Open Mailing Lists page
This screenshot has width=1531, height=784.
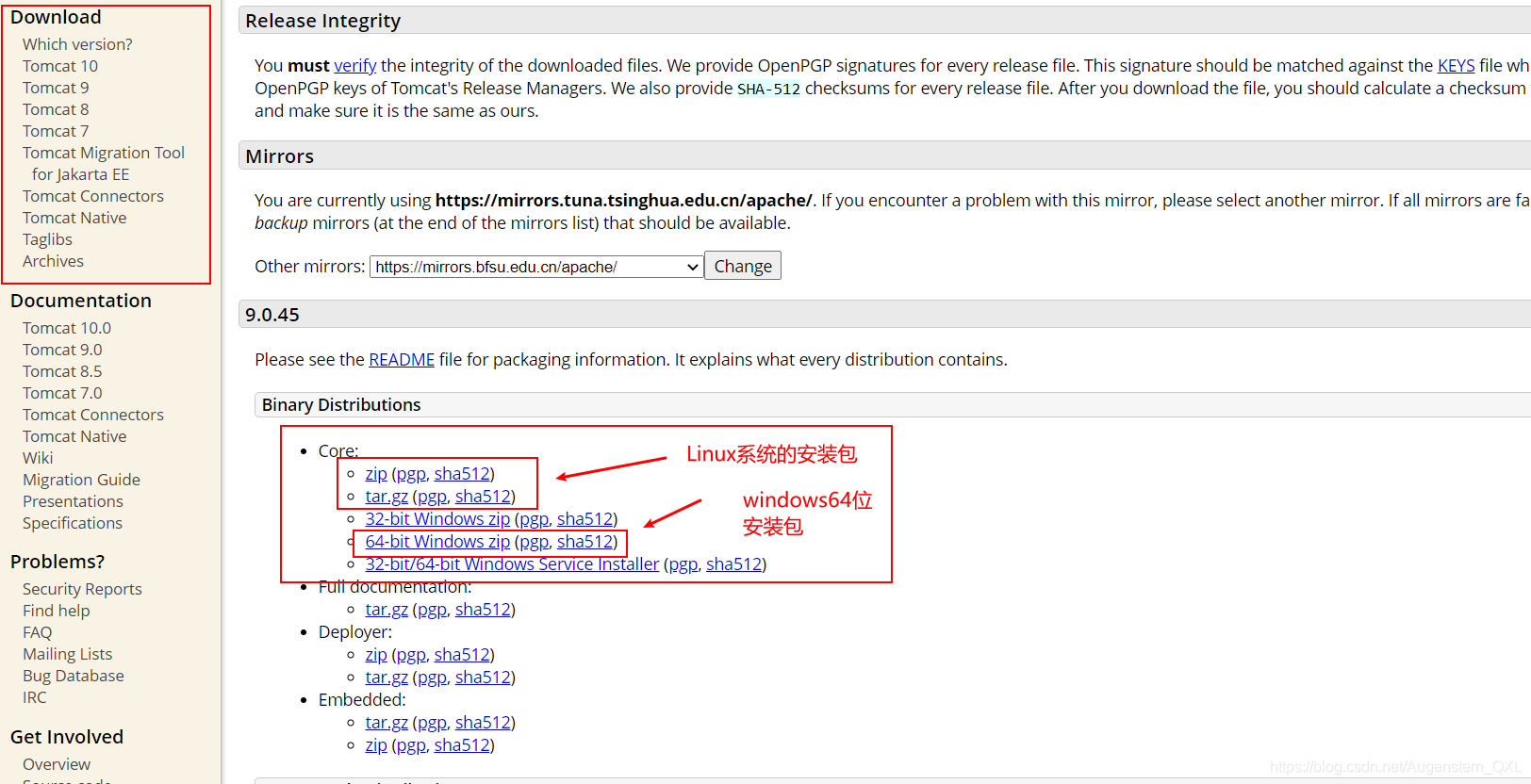coord(67,654)
